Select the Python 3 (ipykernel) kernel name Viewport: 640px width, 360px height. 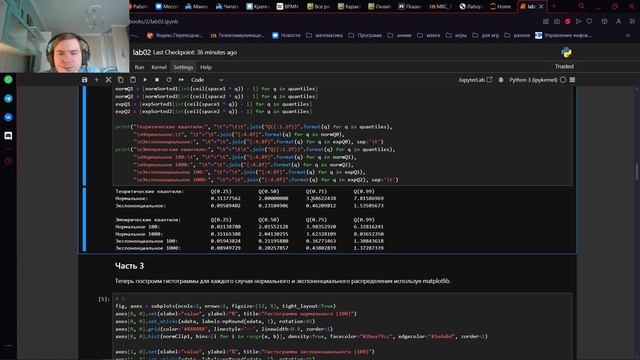pos(533,80)
